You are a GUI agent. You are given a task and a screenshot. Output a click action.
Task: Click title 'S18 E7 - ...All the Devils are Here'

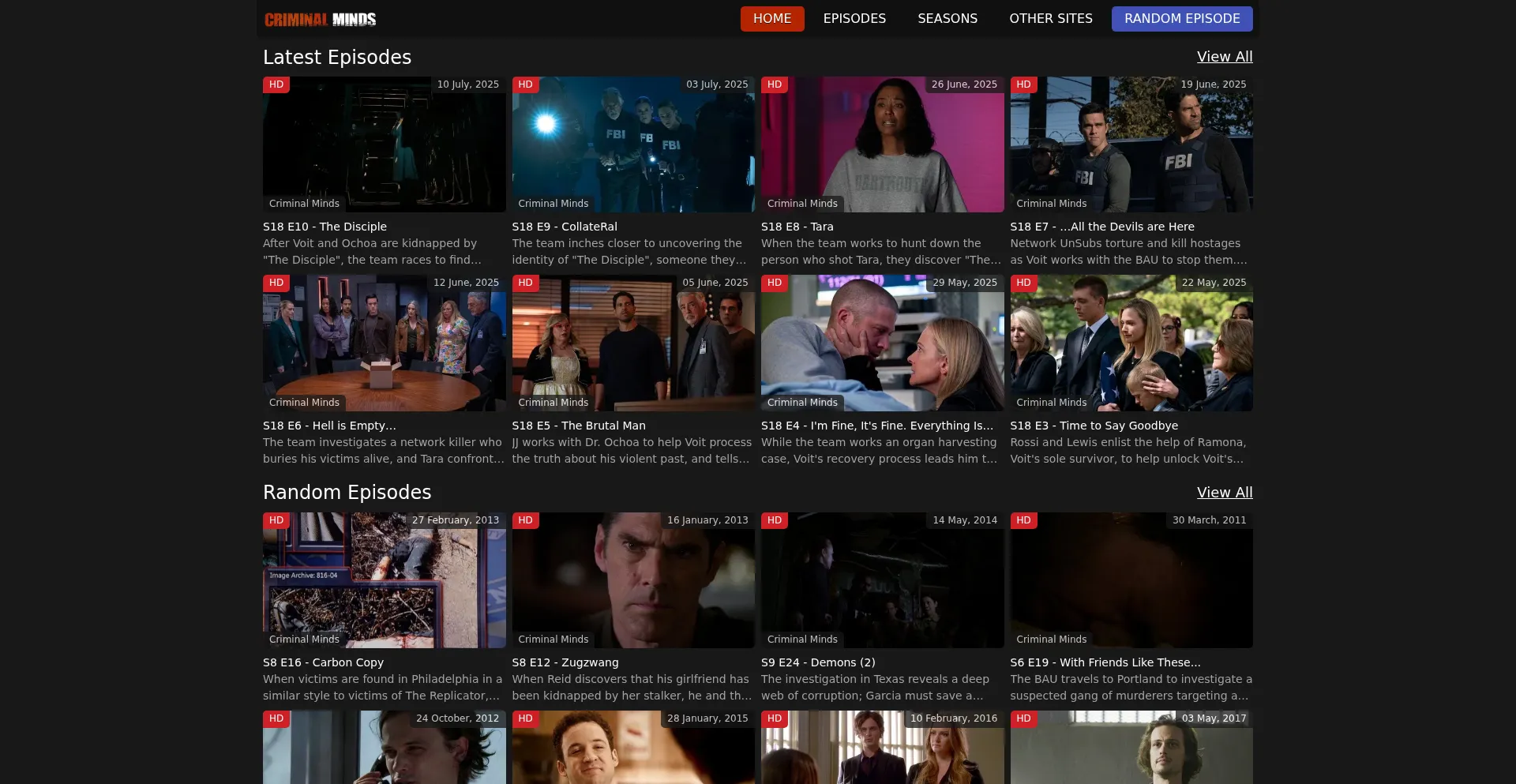click(x=1102, y=227)
